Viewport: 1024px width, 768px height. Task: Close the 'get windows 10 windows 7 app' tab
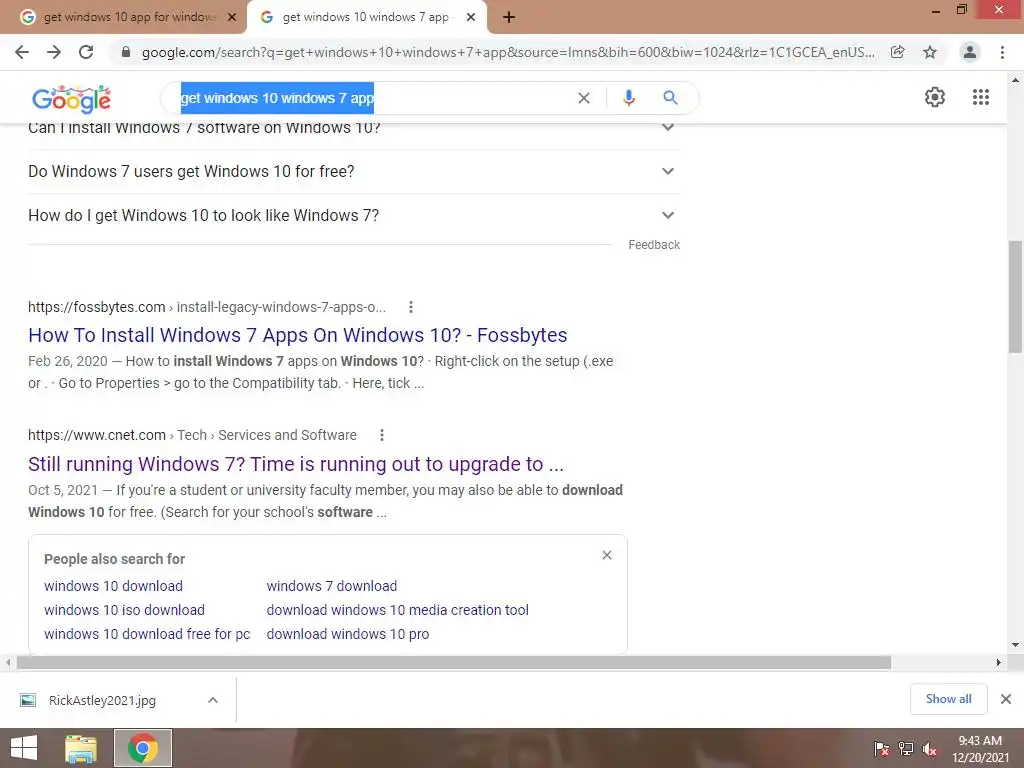click(470, 18)
